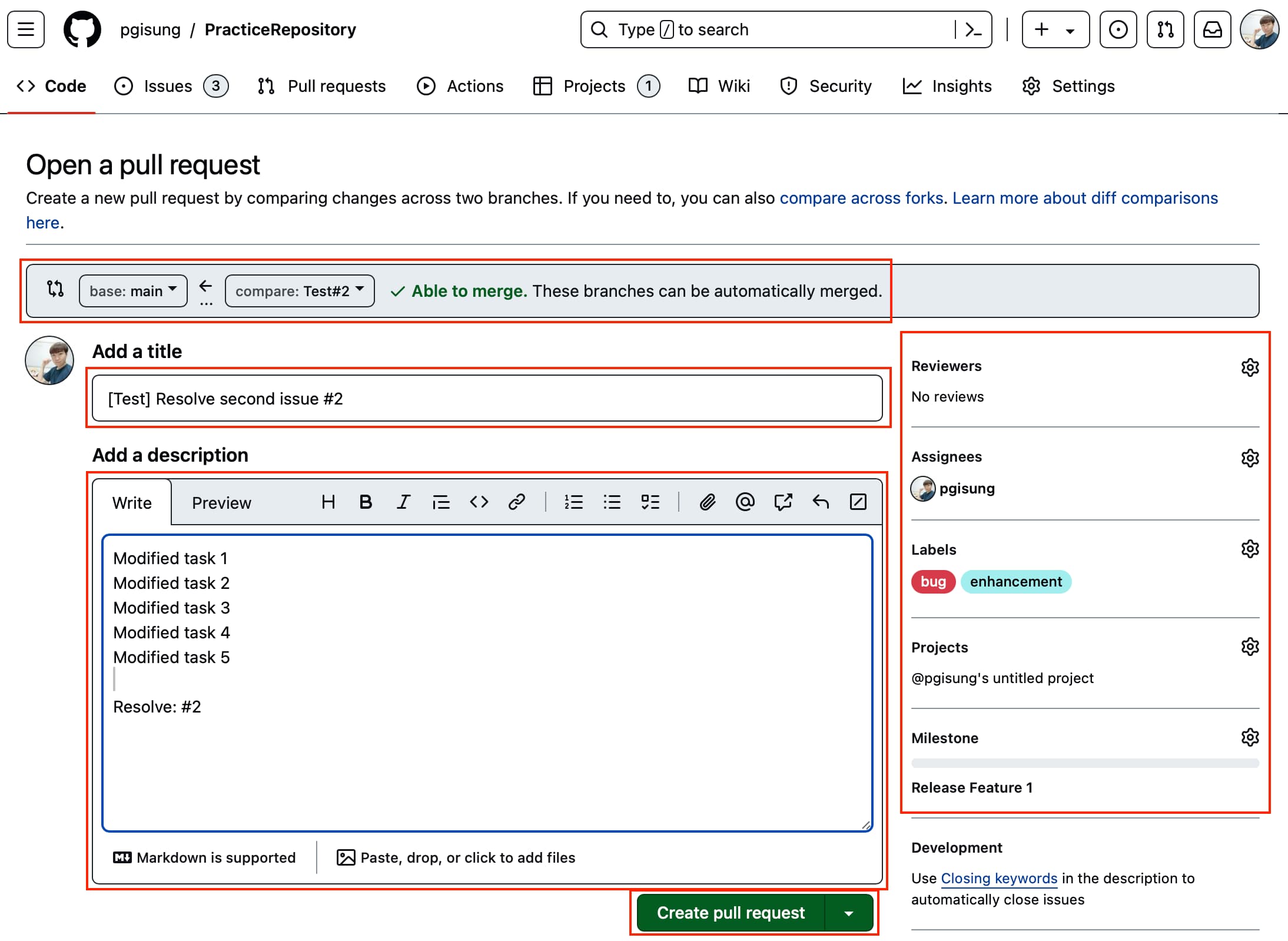Insert an unordered bullet list

tap(612, 502)
